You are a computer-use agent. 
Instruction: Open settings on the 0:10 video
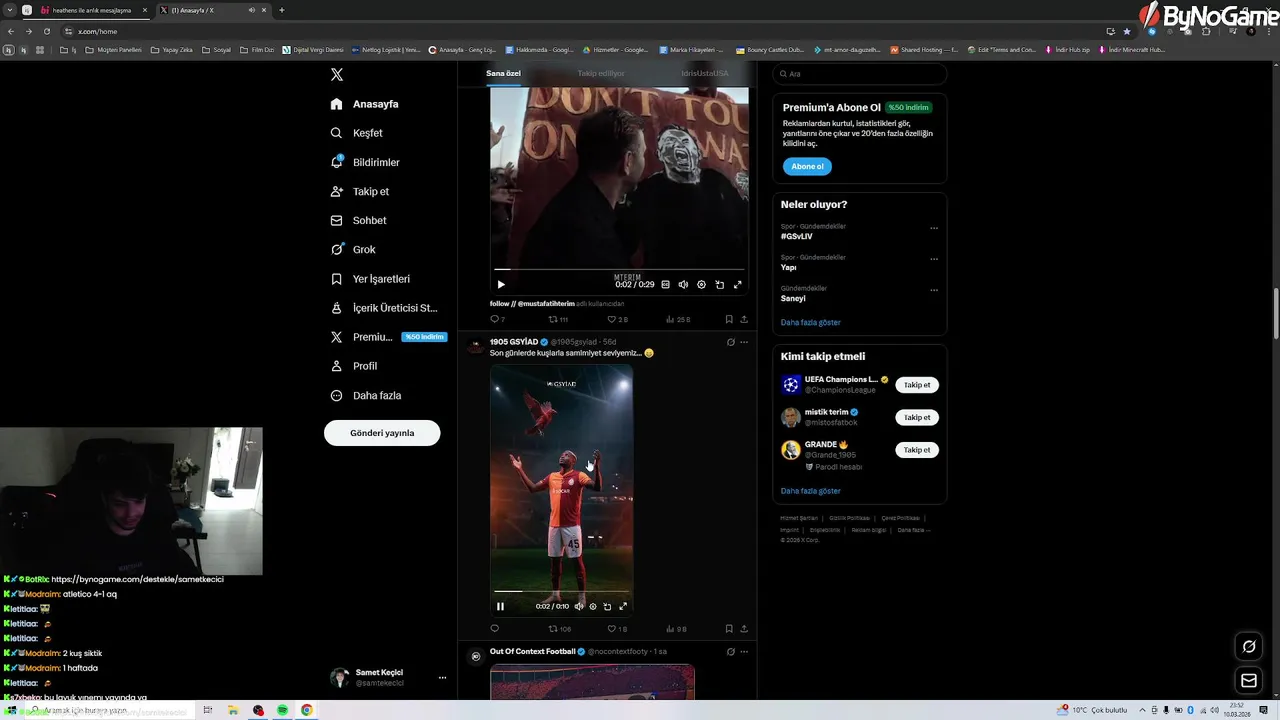(x=593, y=606)
